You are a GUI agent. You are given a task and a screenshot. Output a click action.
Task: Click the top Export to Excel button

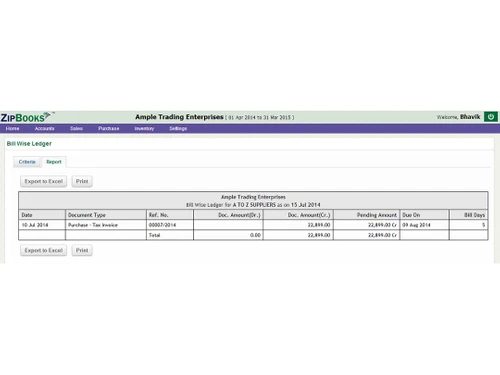(x=44, y=181)
